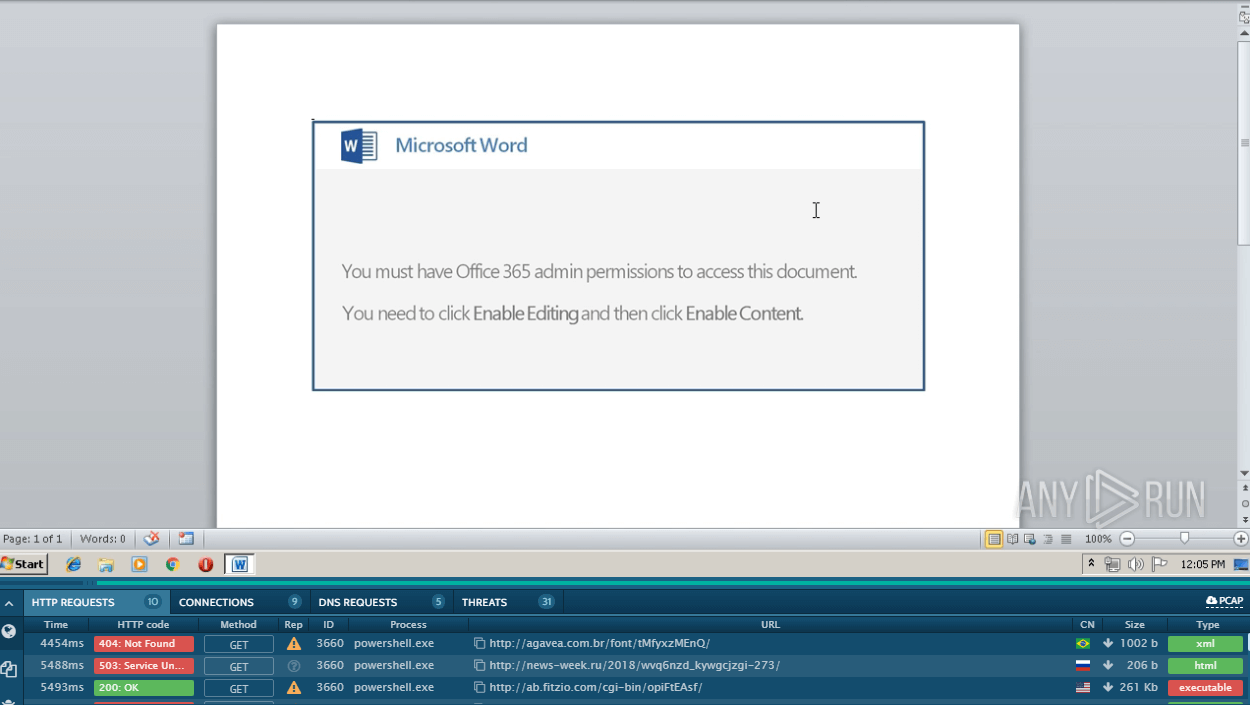Image resolution: width=1250 pixels, height=705 pixels.
Task: Click the zoom in plus button
Action: coord(1241,539)
